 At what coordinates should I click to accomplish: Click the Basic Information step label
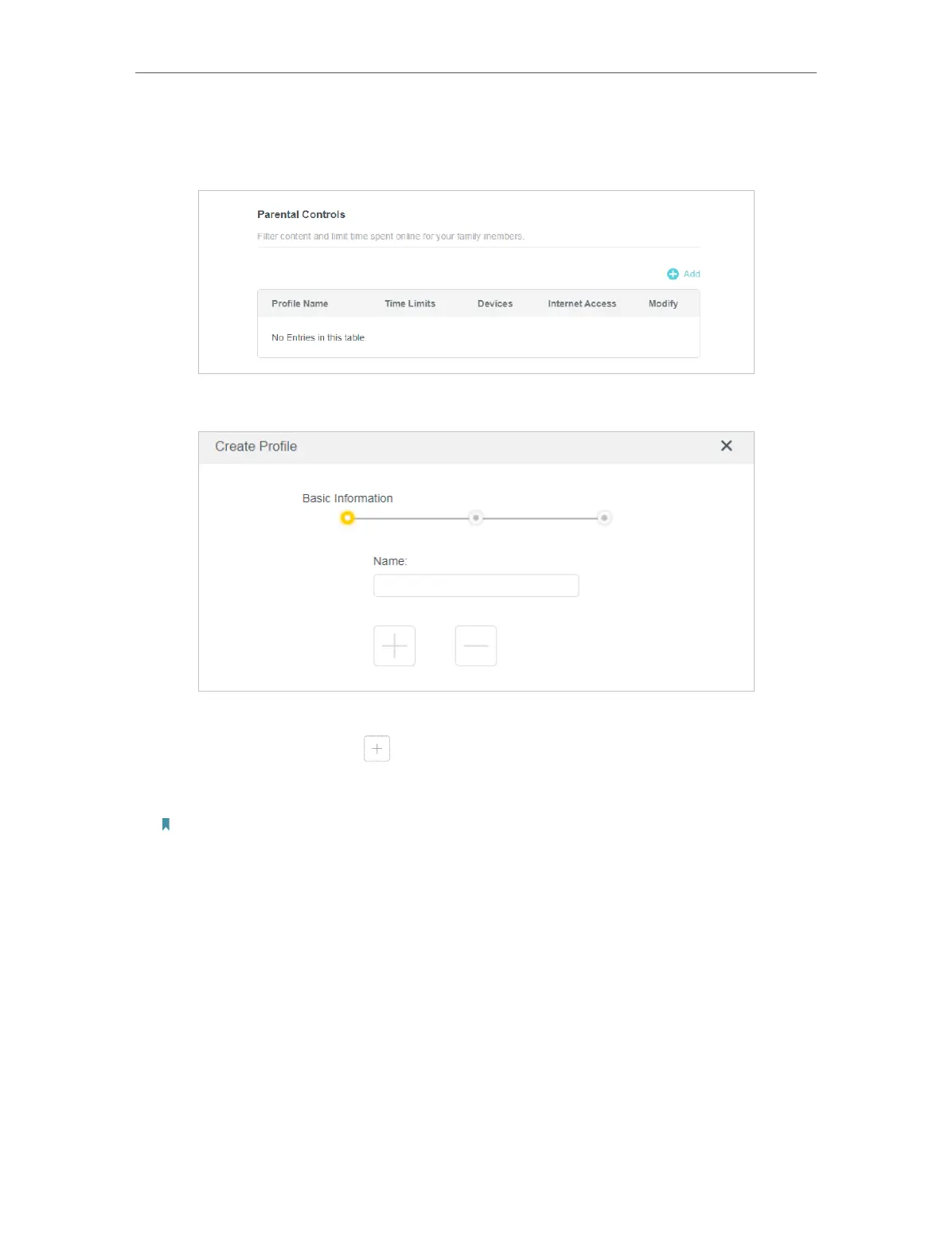pos(347,498)
